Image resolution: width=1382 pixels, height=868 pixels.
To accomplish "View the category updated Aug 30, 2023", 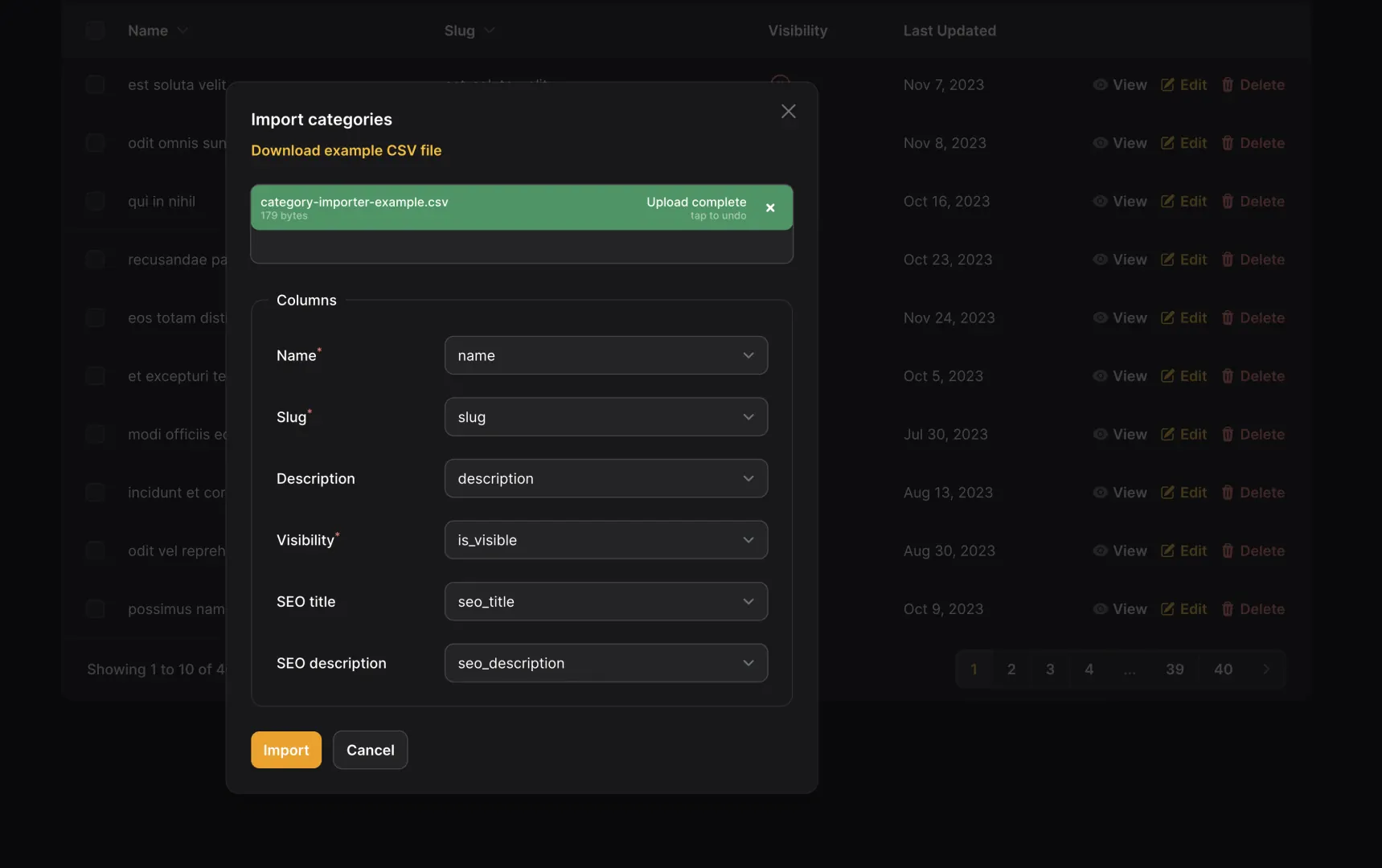I will [1119, 551].
